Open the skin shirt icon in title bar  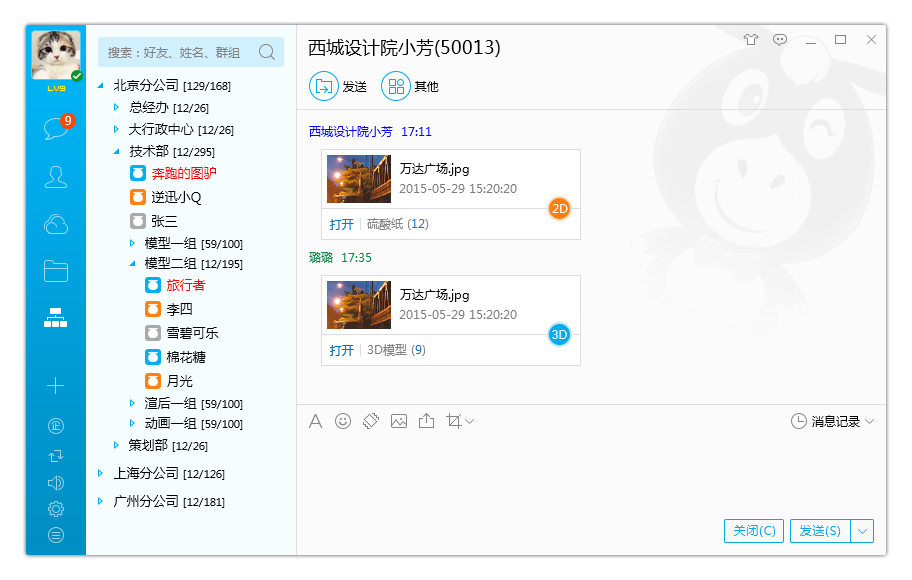point(751,40)
